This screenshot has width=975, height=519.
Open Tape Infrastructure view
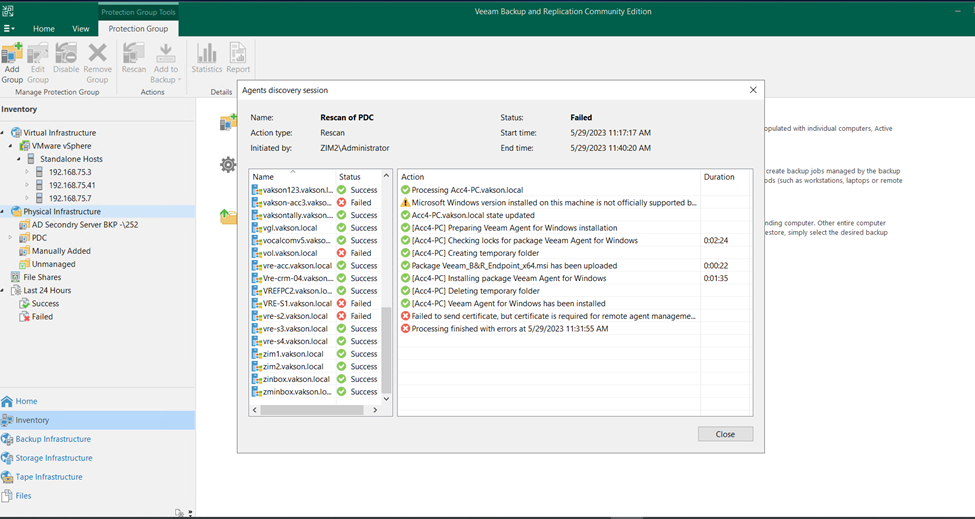[x=42, y=477]
